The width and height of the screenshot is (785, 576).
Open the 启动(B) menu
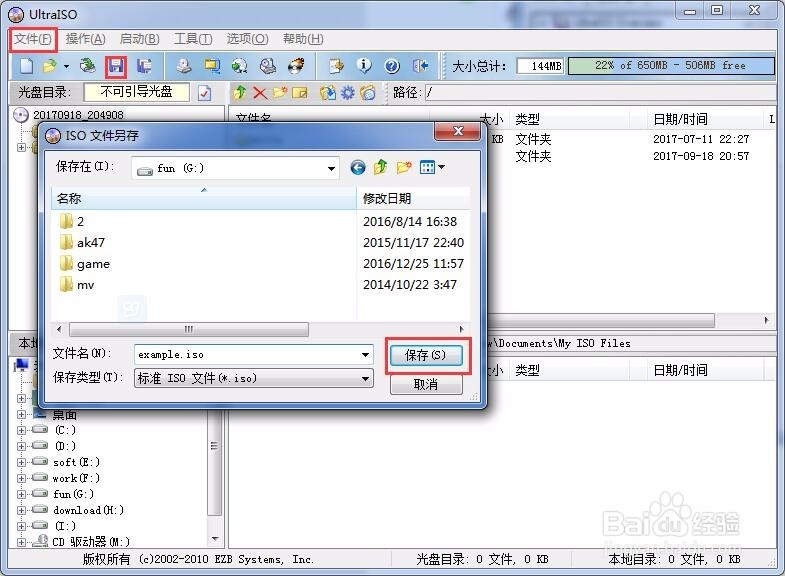click(x=140, y=39)
